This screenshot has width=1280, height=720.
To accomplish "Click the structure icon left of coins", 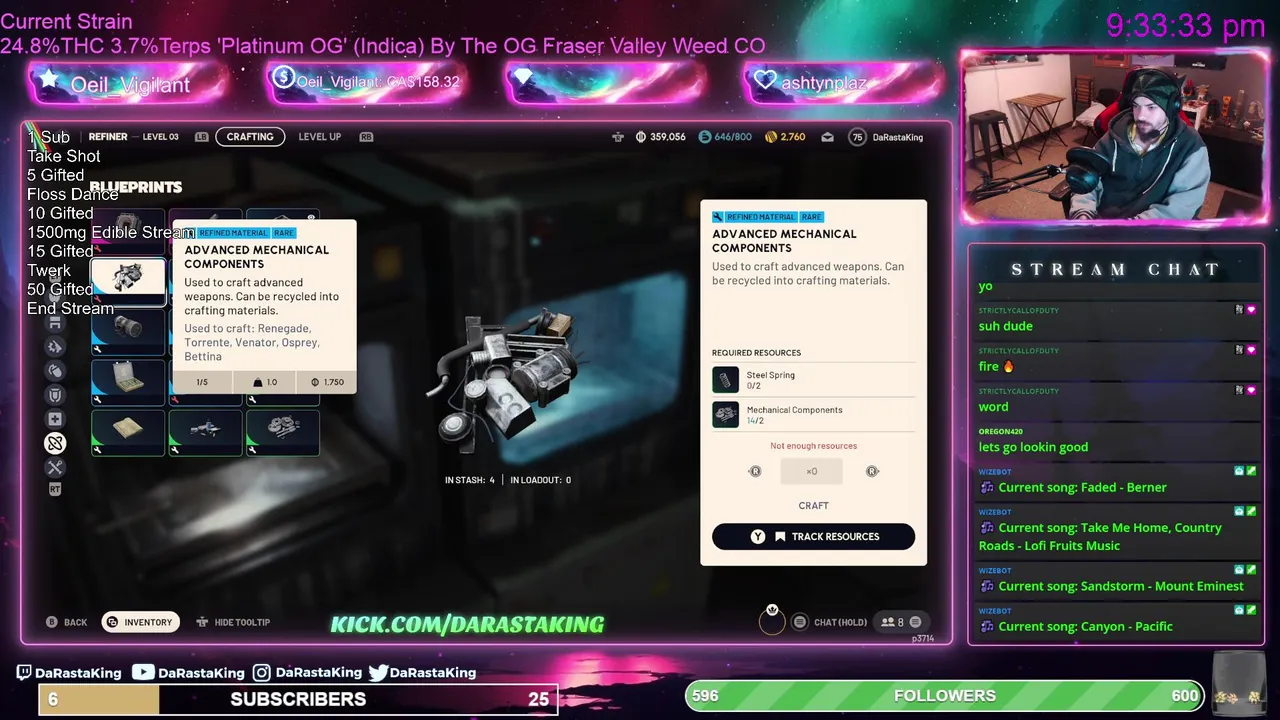I will (x=618, y=137).
